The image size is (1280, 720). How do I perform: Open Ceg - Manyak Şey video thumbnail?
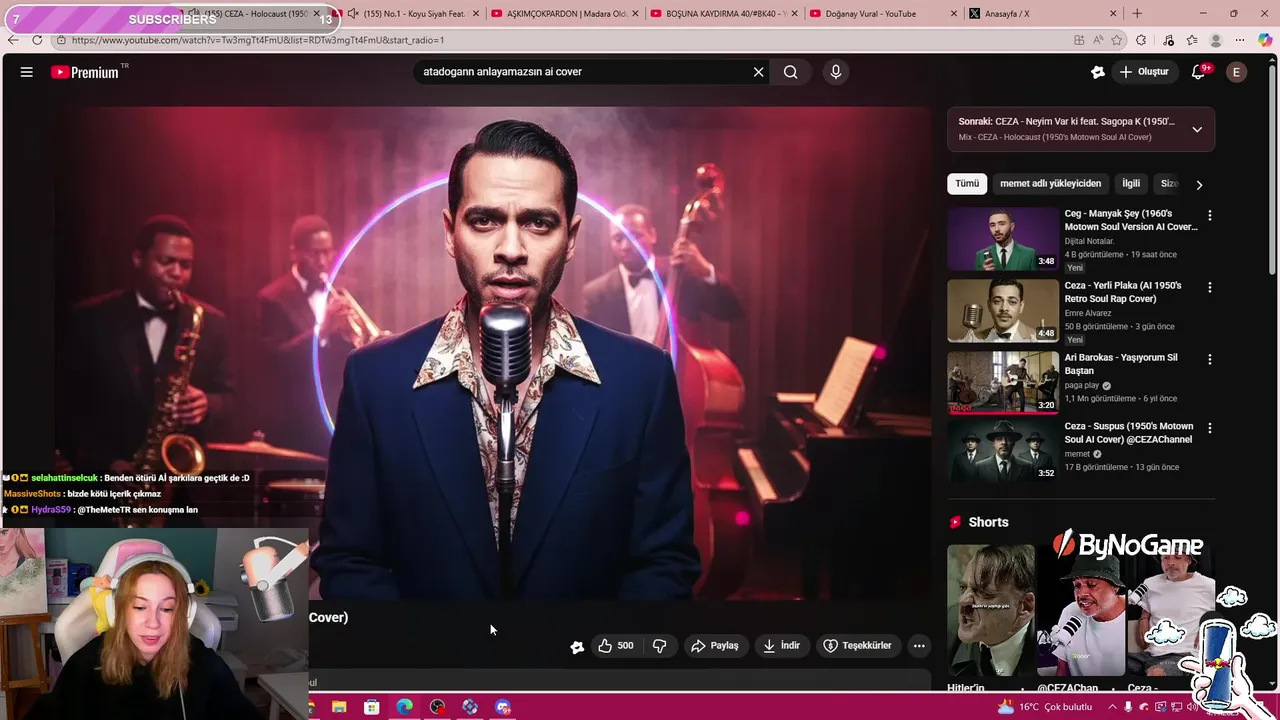(1003, 239)
